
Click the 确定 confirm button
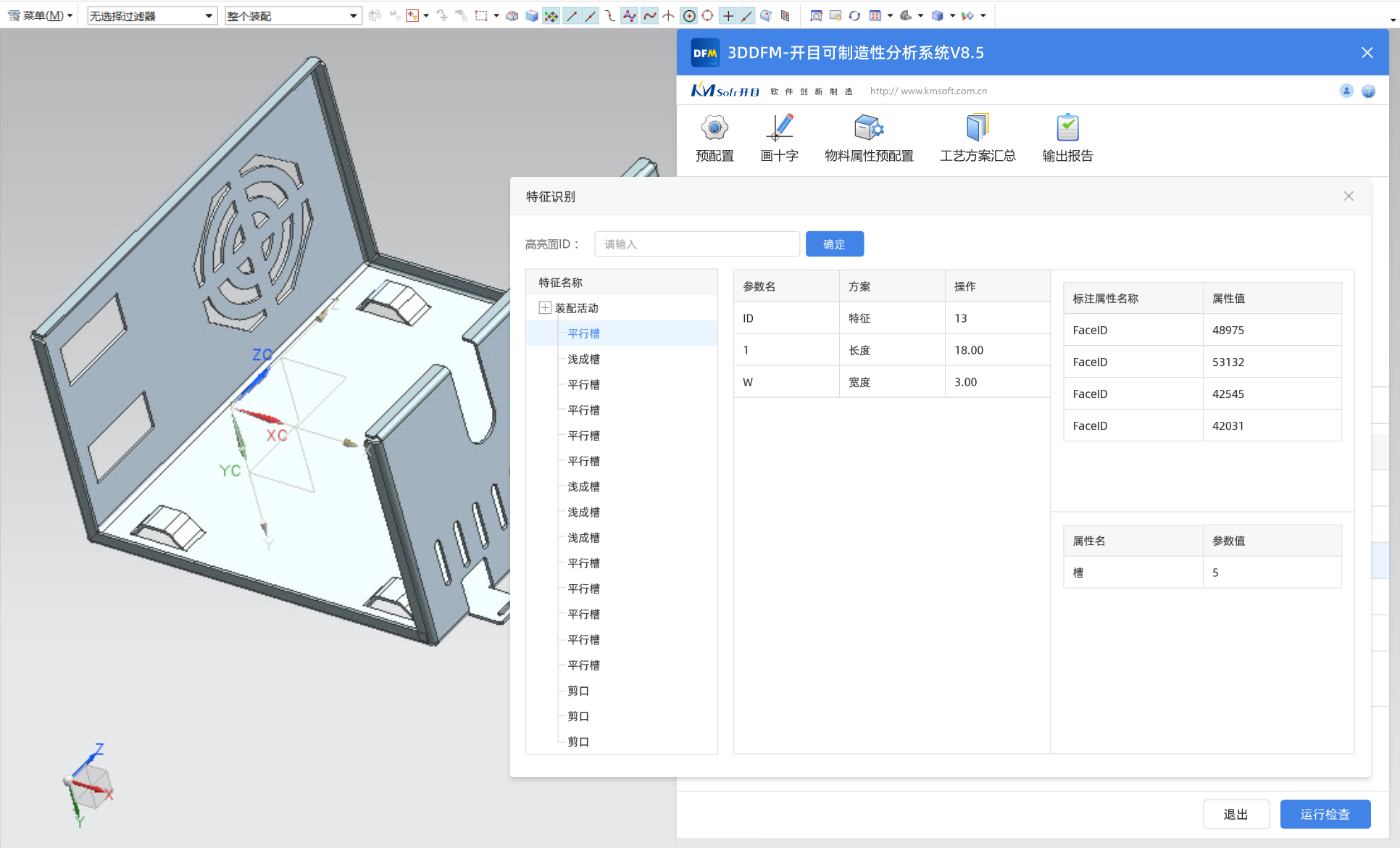point(834,244)
